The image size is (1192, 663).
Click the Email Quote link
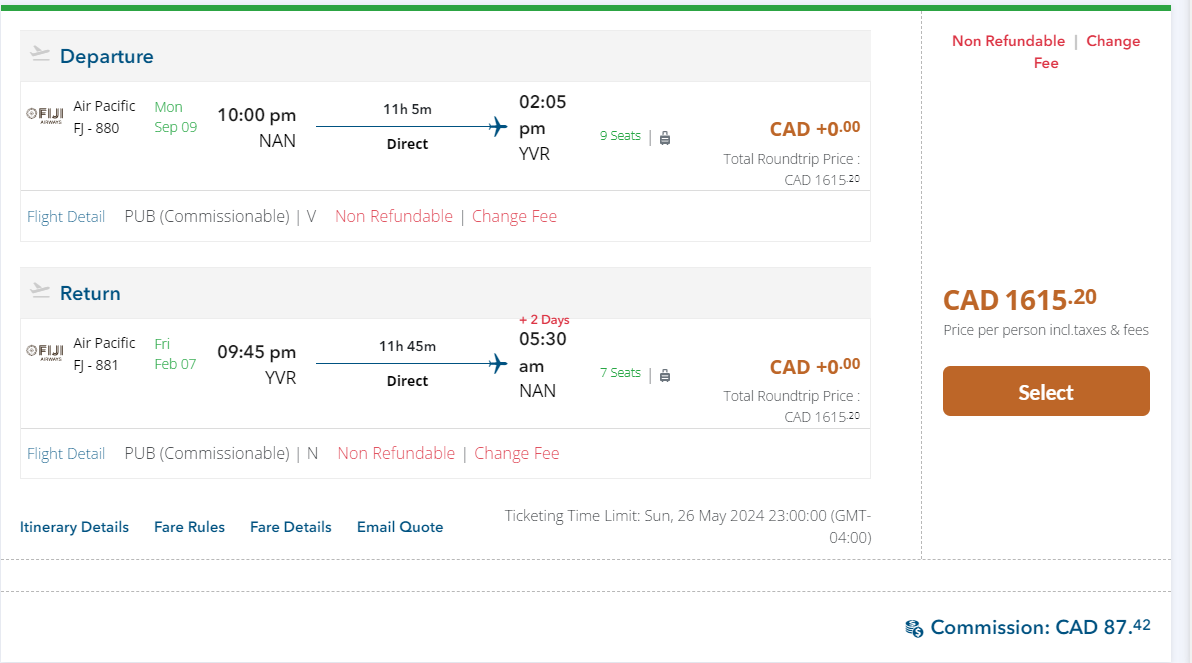click(x=400, y=527)
